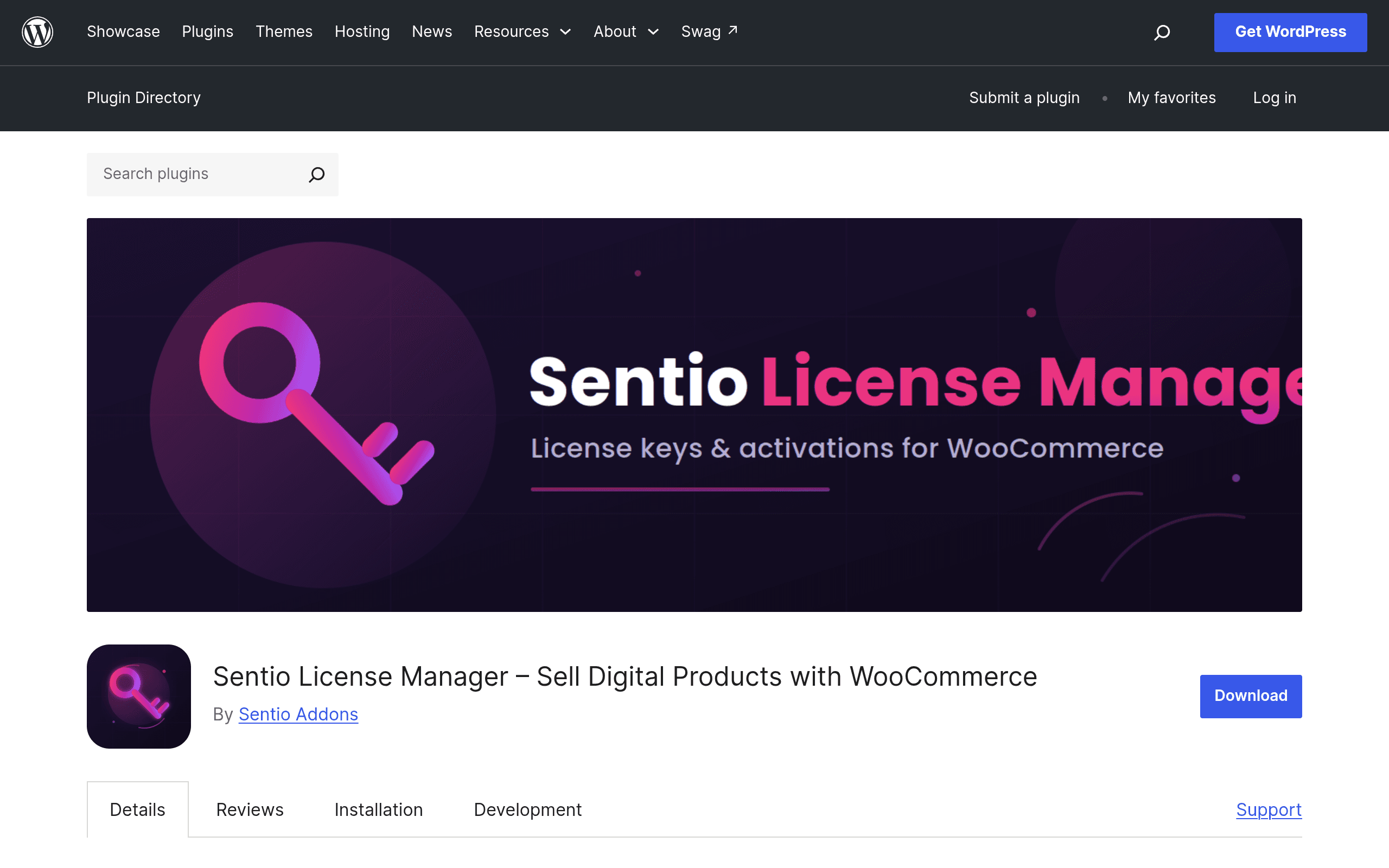Open My favorites link

(1171, 98)
